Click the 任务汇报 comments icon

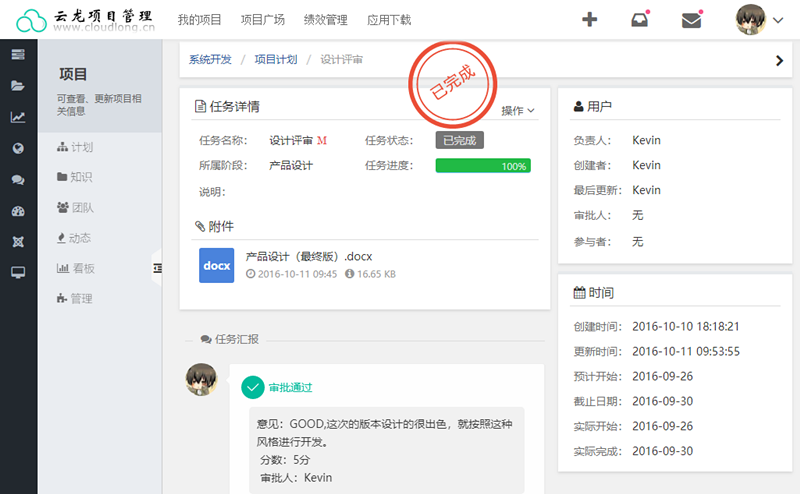point(206,339)
